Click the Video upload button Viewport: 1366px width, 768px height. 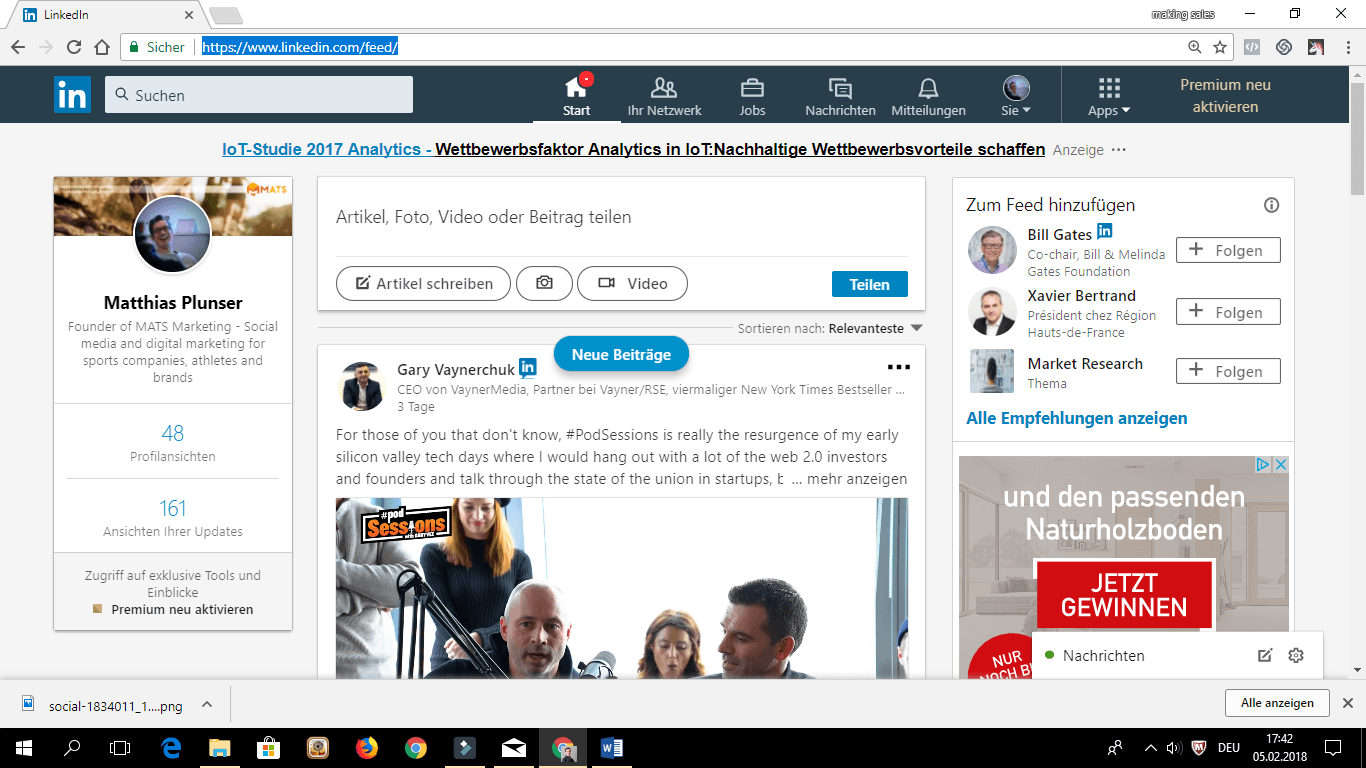click(x=632, y=284)
